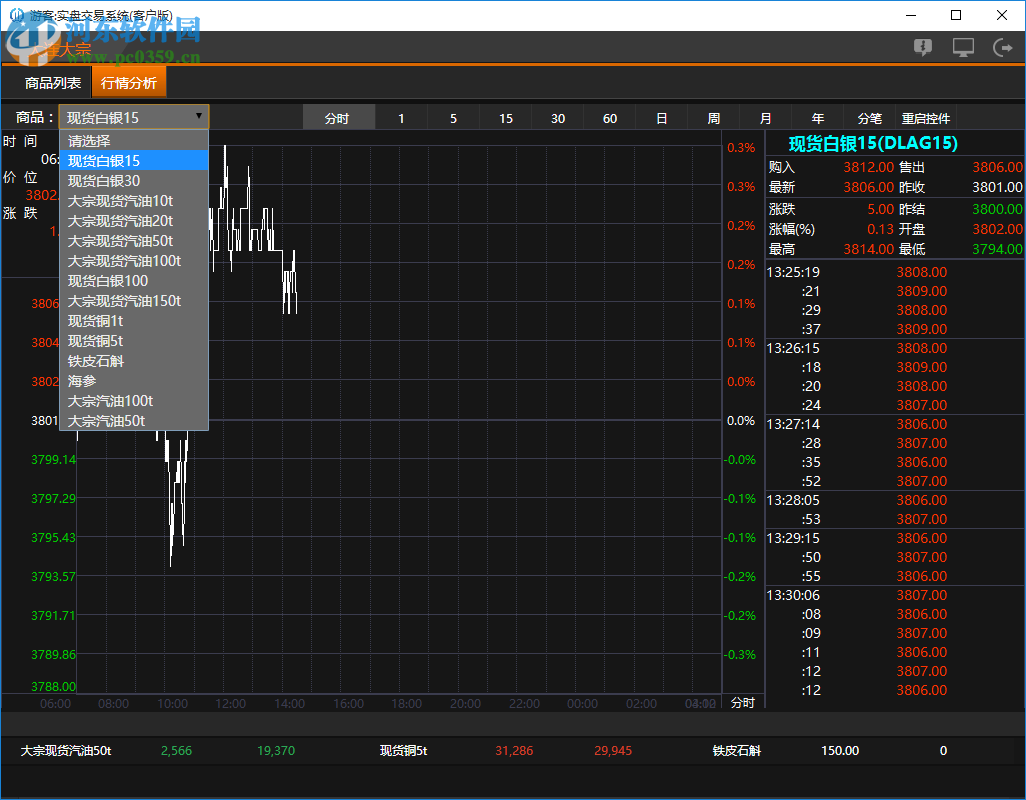1026x800 pixels.
Task: Choose 现货白银100 from the dropdown
Action: point(133,281)
